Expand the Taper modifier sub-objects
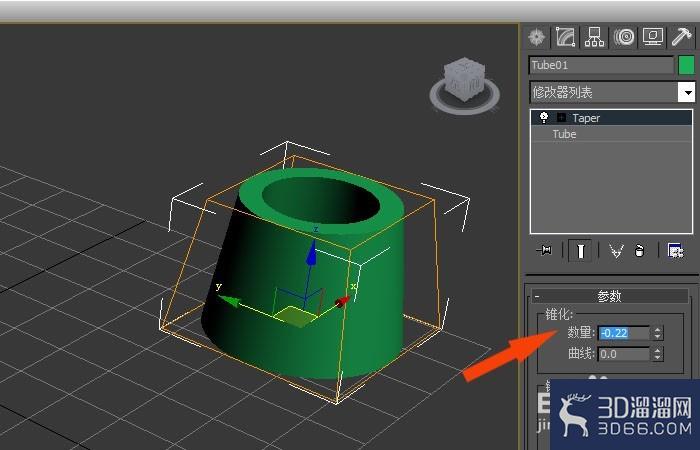Image resolution: width=700 pixels, height=450 pixels. [x=561, y=117]
